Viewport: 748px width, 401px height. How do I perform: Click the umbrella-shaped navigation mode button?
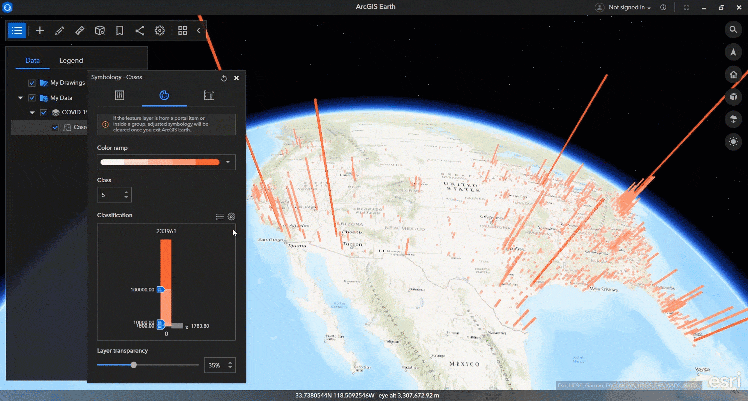(x=733, y=119)
